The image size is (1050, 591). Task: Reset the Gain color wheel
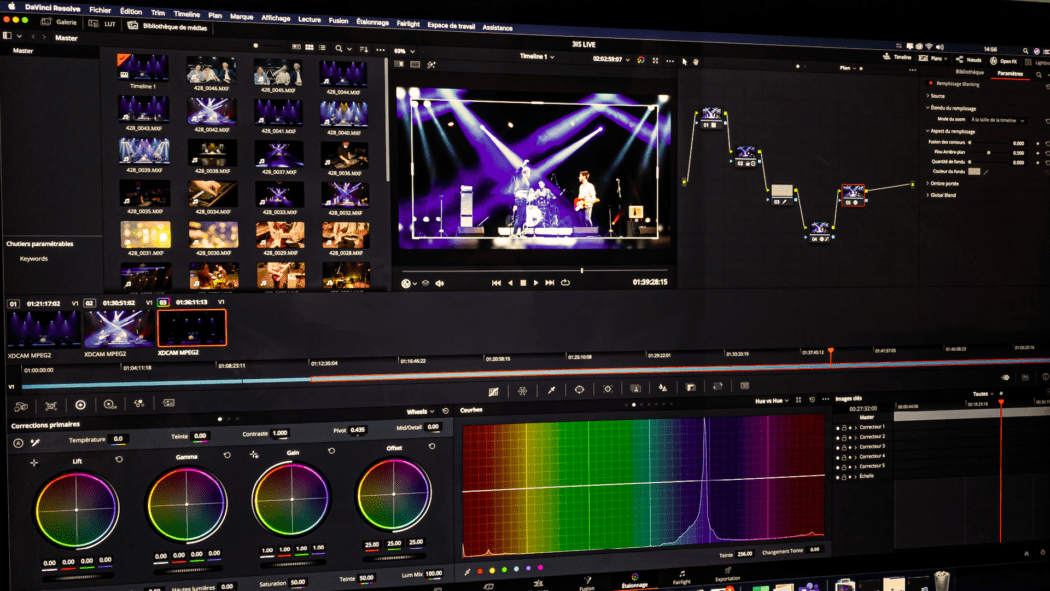pos(331,451)
